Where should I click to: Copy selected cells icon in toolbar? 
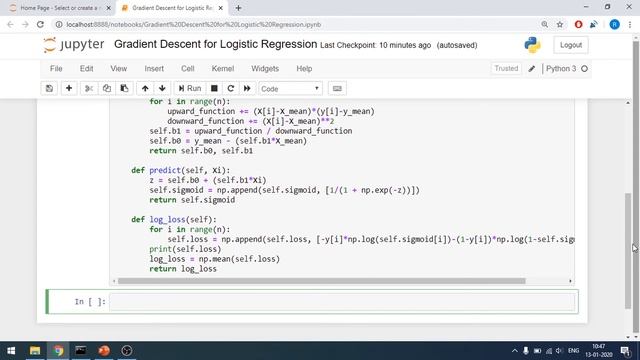click(x=107, y=89)
